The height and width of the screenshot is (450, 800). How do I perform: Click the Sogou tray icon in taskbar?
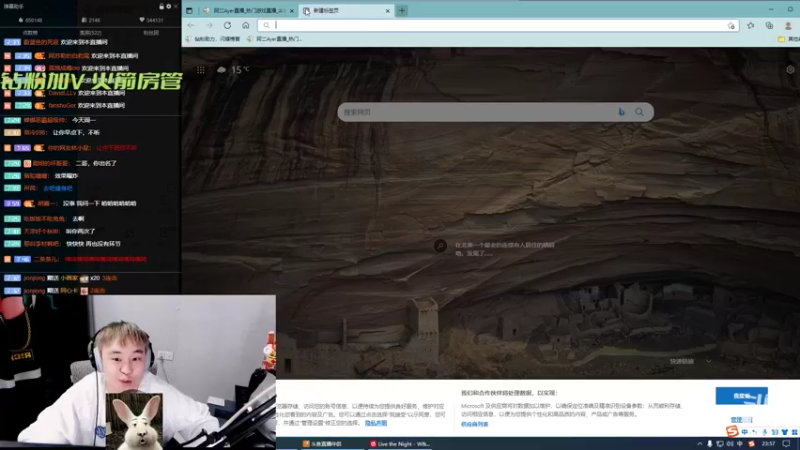[x=752, y=444]
